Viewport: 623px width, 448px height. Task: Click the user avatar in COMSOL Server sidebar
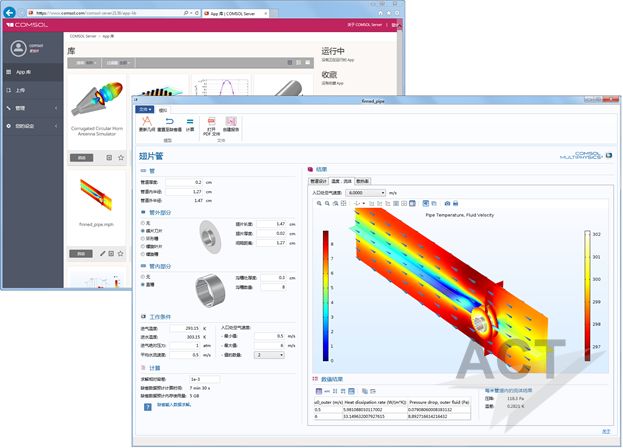[18, 48]
